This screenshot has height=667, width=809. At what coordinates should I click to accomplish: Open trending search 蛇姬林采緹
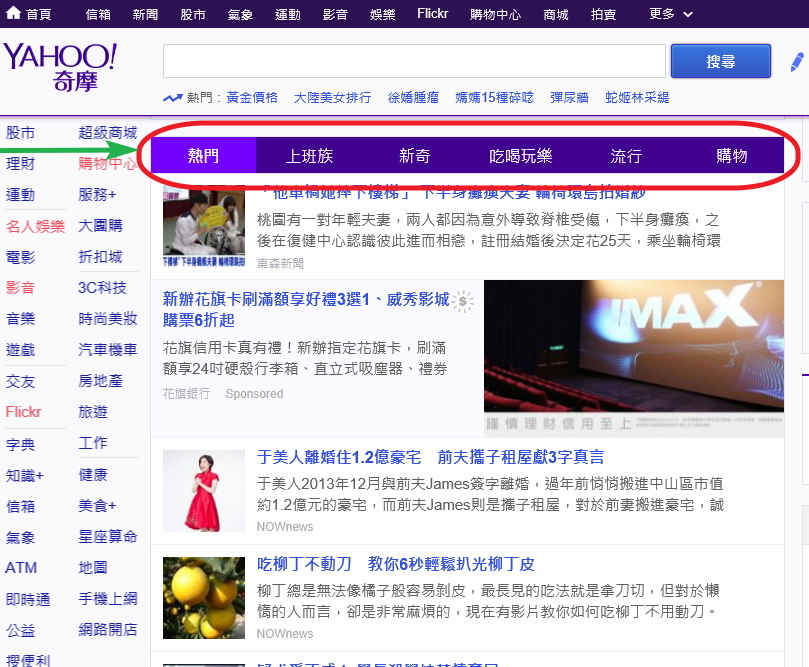[637, 97]
